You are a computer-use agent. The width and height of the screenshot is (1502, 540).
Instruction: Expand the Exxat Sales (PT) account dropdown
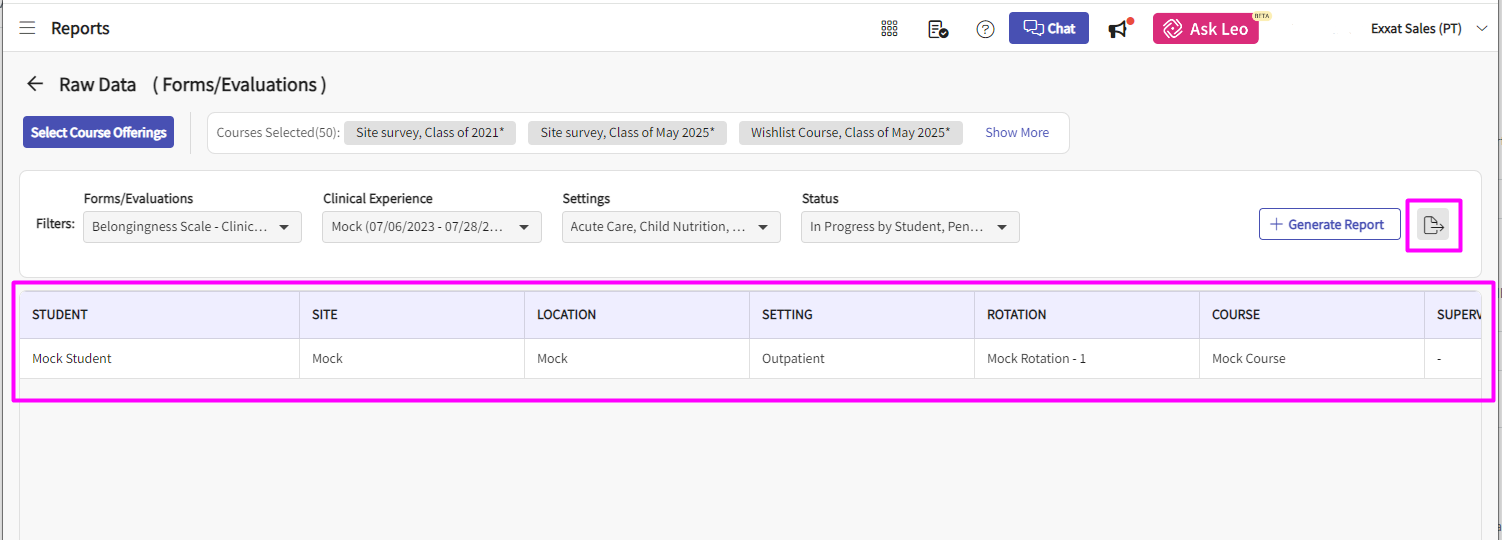tap(1429, 29)
